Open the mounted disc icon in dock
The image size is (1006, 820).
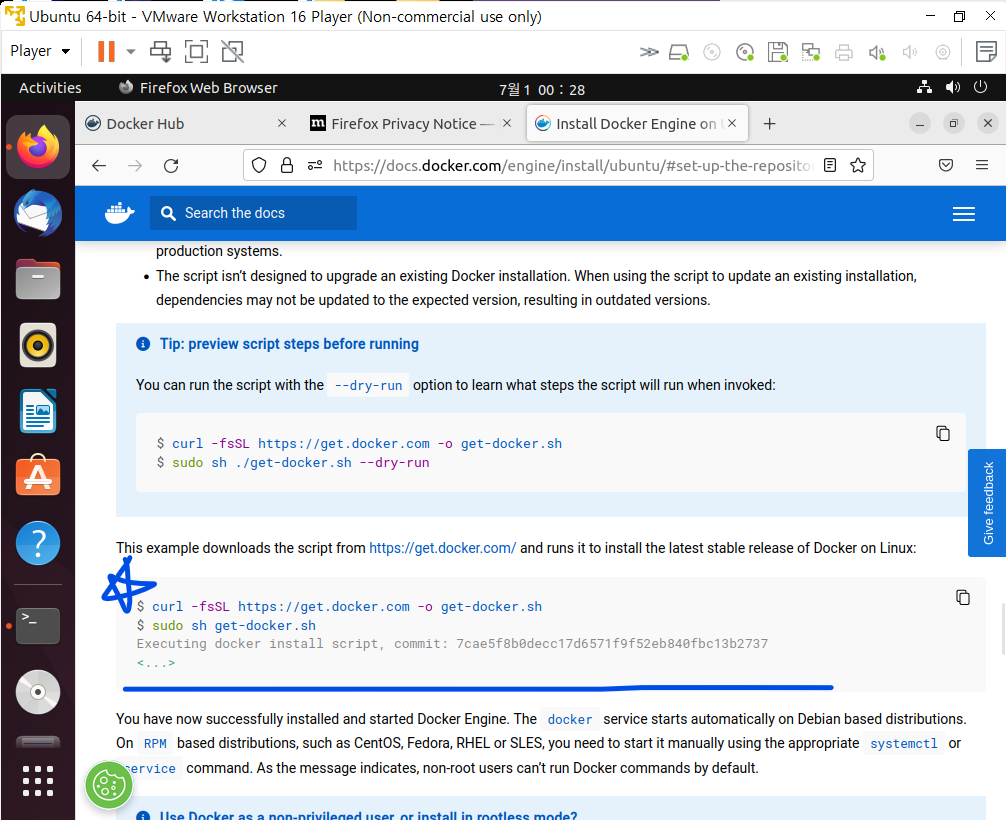tap(38, 692)
